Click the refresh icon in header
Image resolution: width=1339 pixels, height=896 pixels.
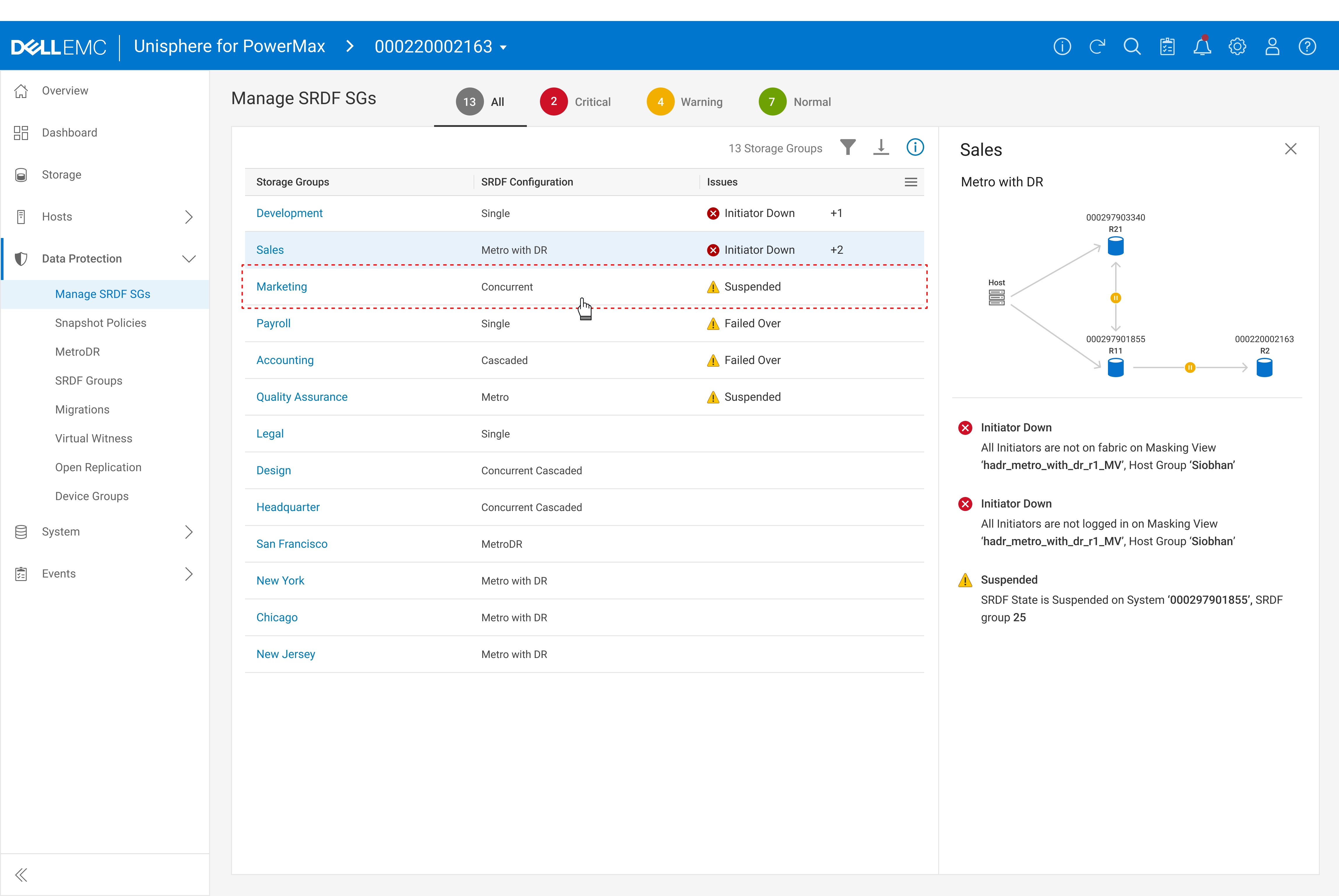1097,46
